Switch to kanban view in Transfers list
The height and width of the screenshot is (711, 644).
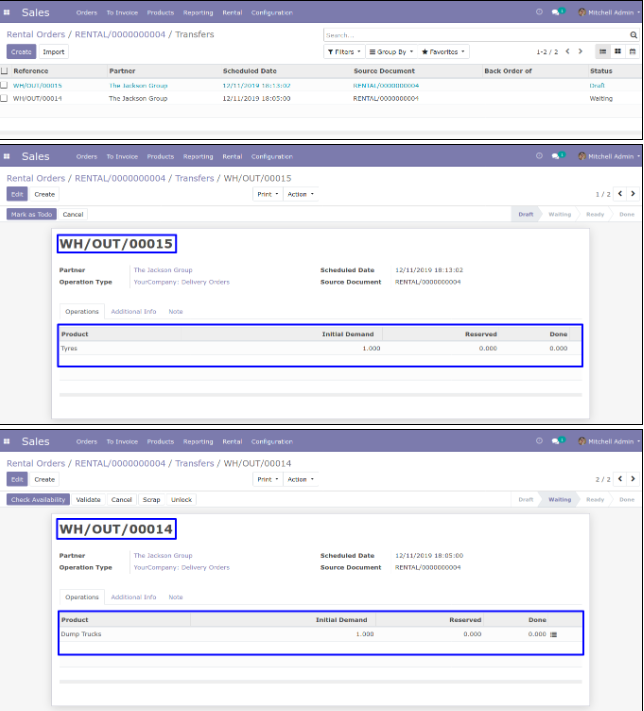tap(617, 51)
